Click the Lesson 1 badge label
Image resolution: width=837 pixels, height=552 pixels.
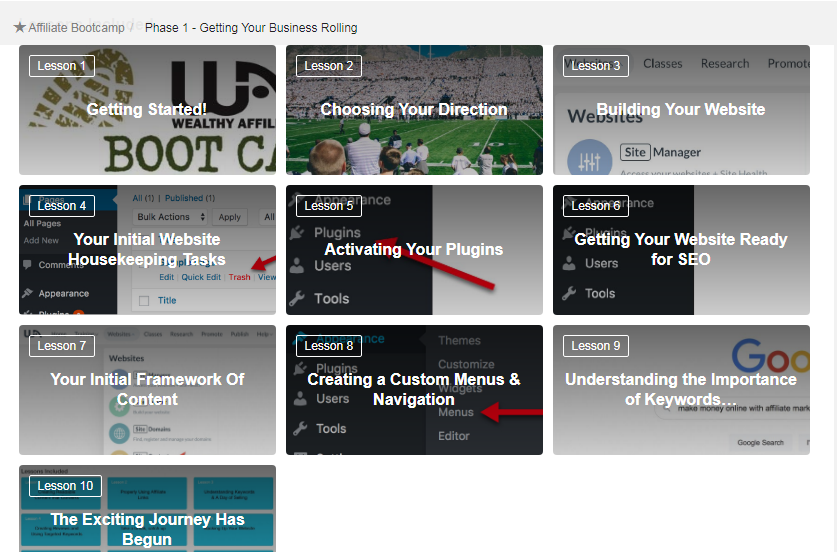[62, 66]
